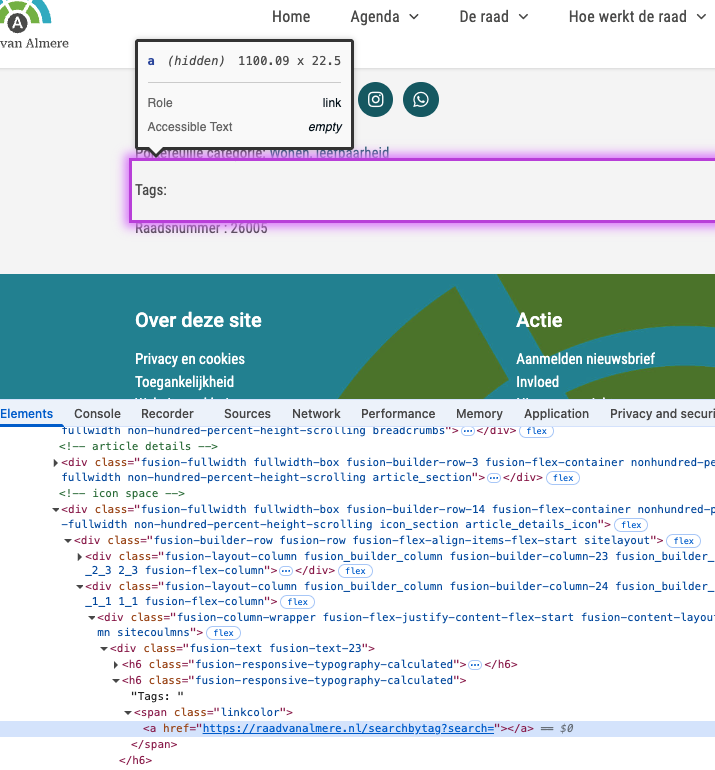Switch to the Application tab

[556, 414]
